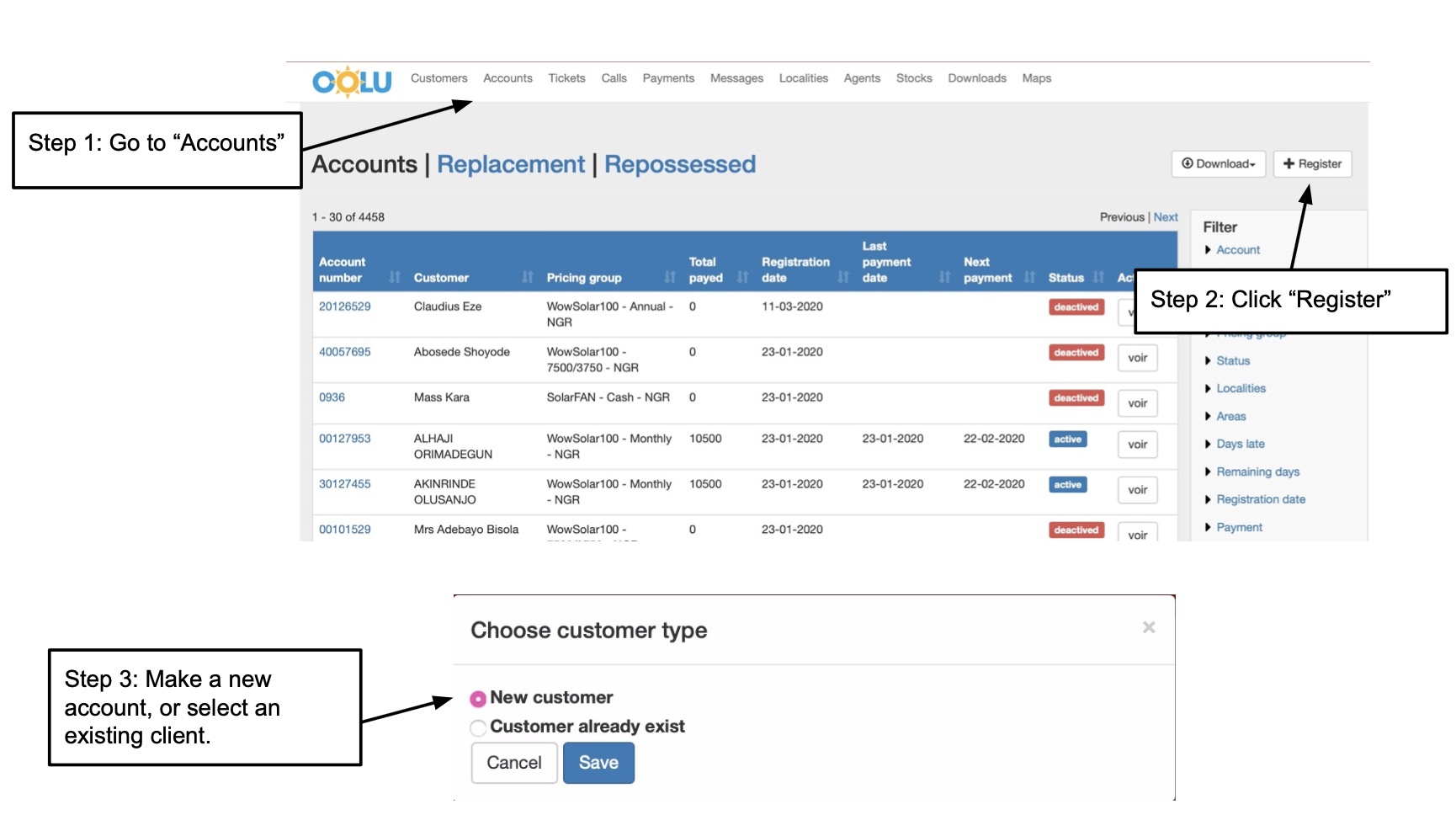This screenshot has width=1456, height=815.
Task: Click the Register button
Action: coord(1312,164)
